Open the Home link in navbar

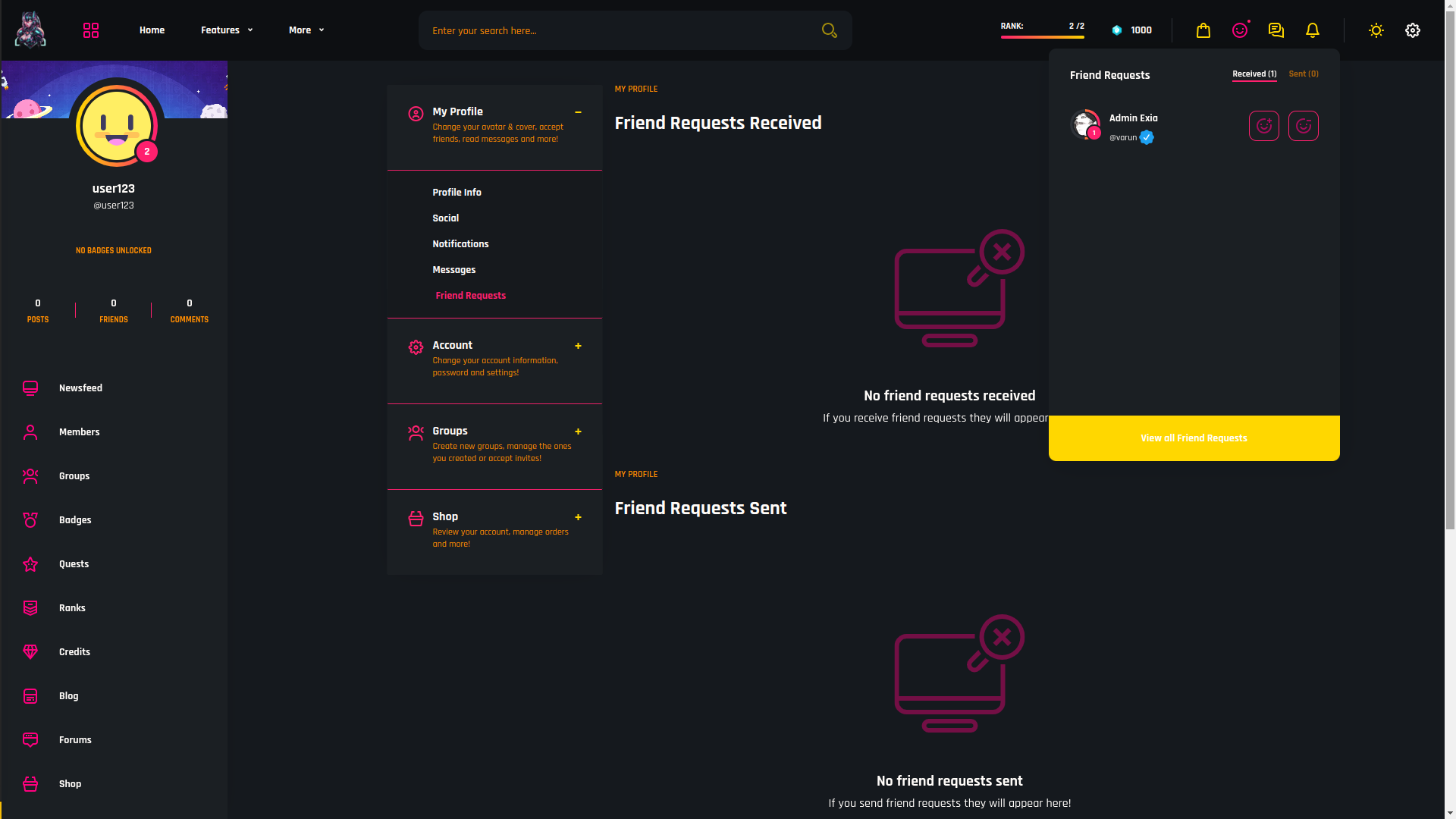152,30
